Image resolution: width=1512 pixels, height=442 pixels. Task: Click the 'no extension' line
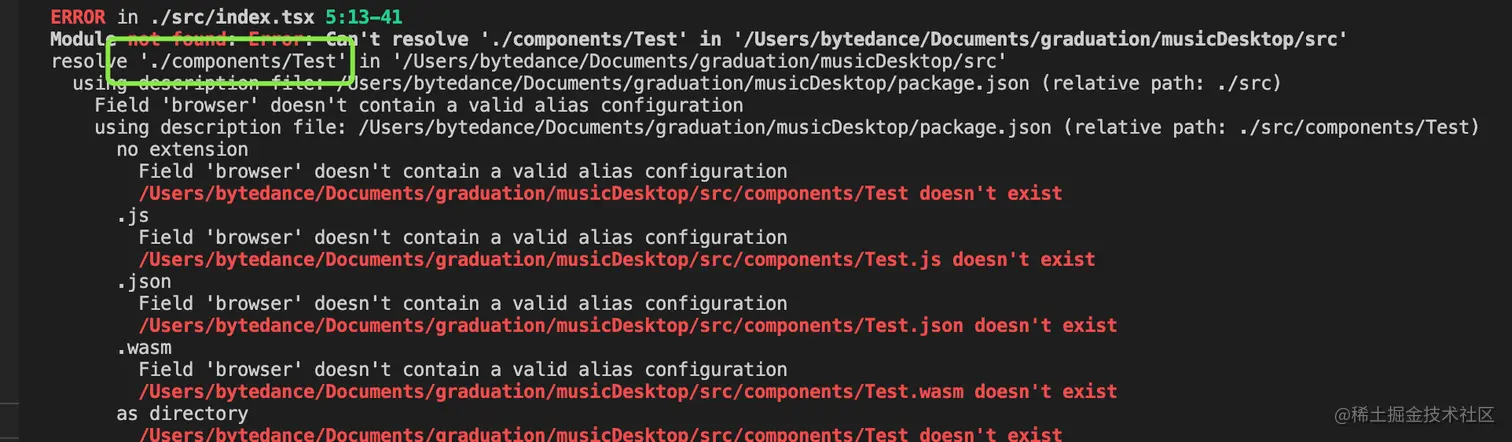182,149
